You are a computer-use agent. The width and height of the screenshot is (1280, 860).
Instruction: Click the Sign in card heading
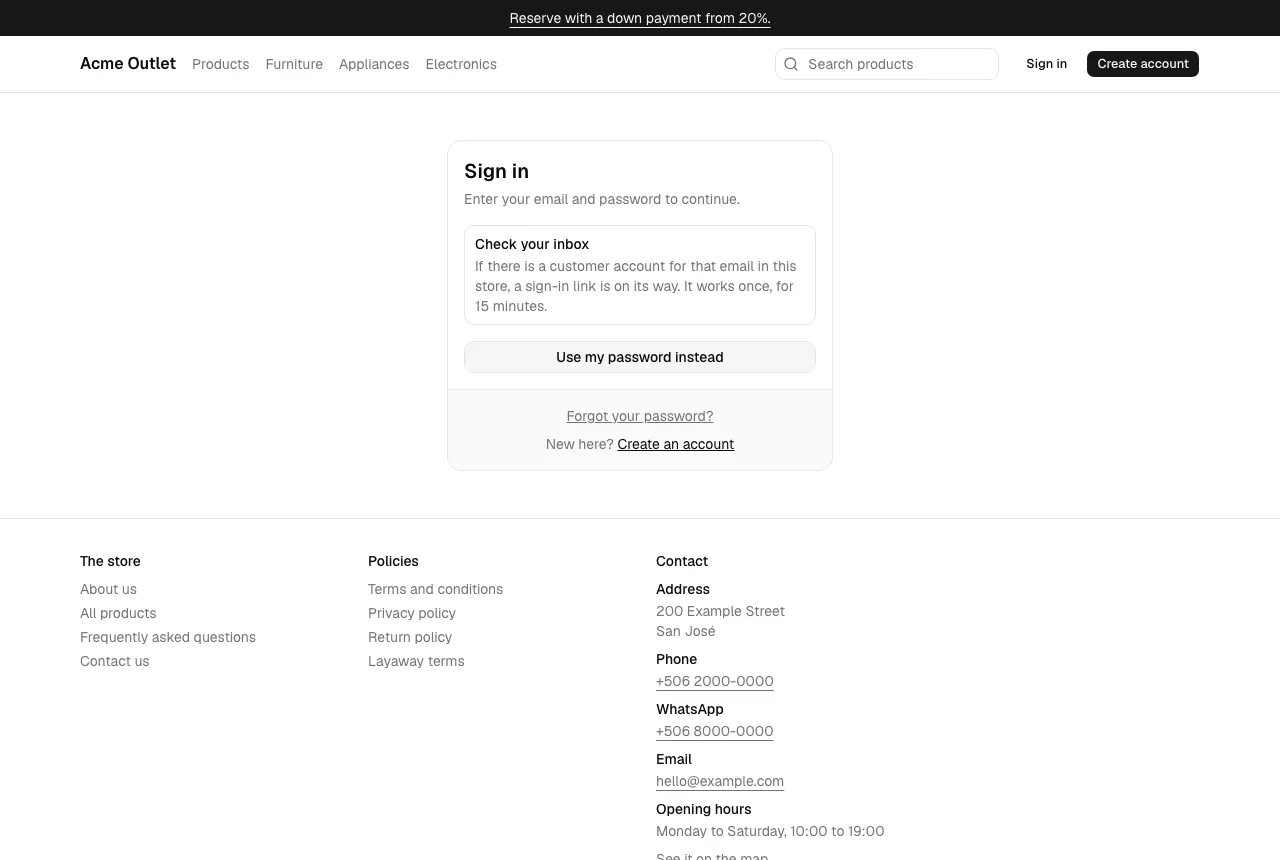(496, 171)
